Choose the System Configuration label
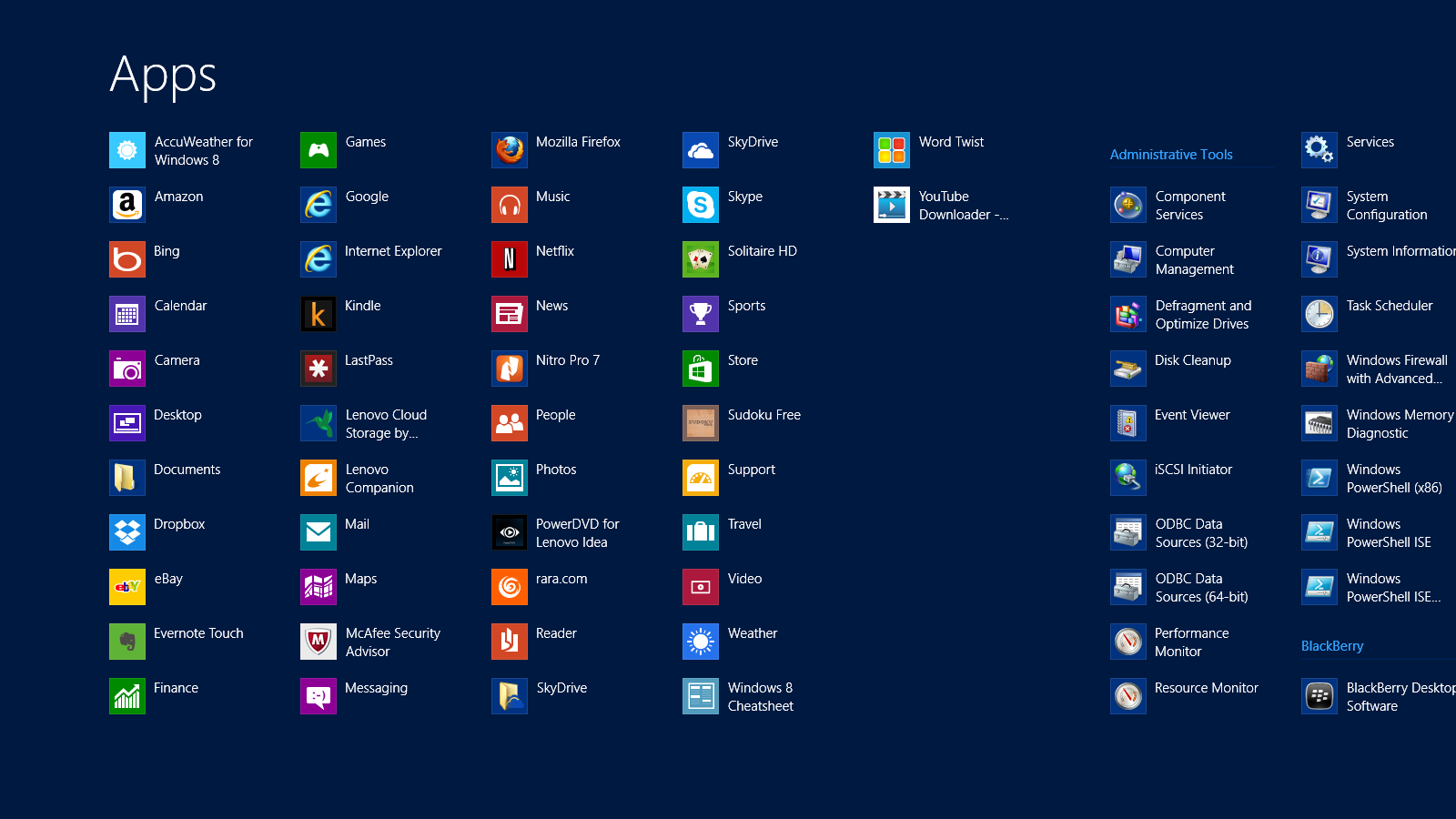 click(1387, 206)
